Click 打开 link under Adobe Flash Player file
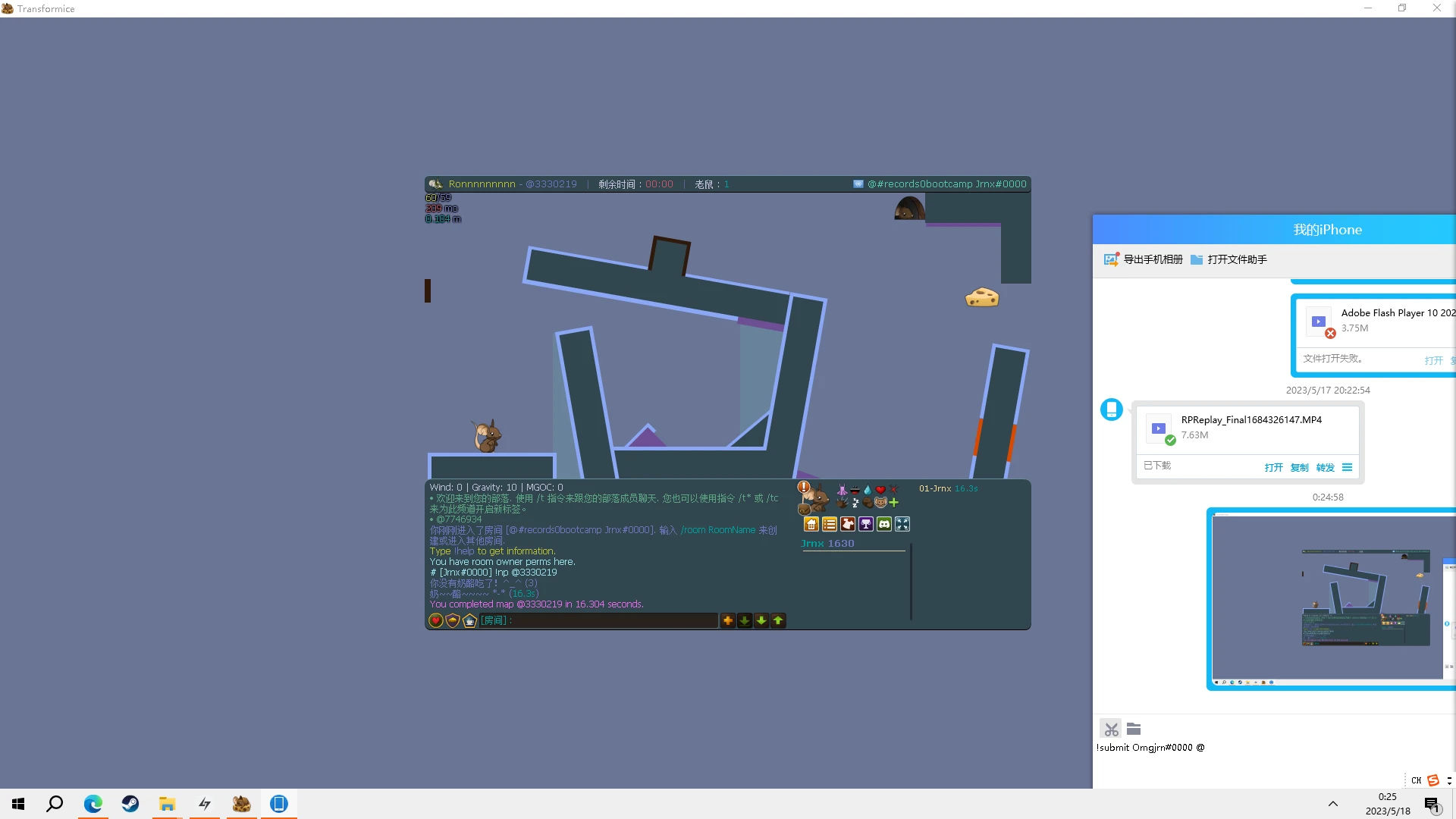The width and height of the screenshot is (1456, 819). pyautogui.click(x=1433, y=361)
